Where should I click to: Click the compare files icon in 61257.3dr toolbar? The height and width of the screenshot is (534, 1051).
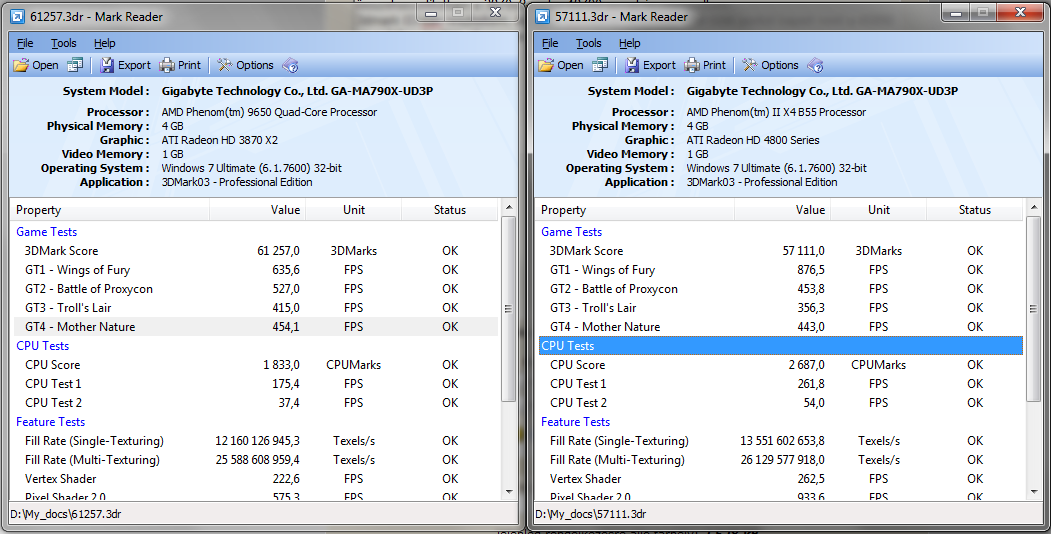point(75,65)
